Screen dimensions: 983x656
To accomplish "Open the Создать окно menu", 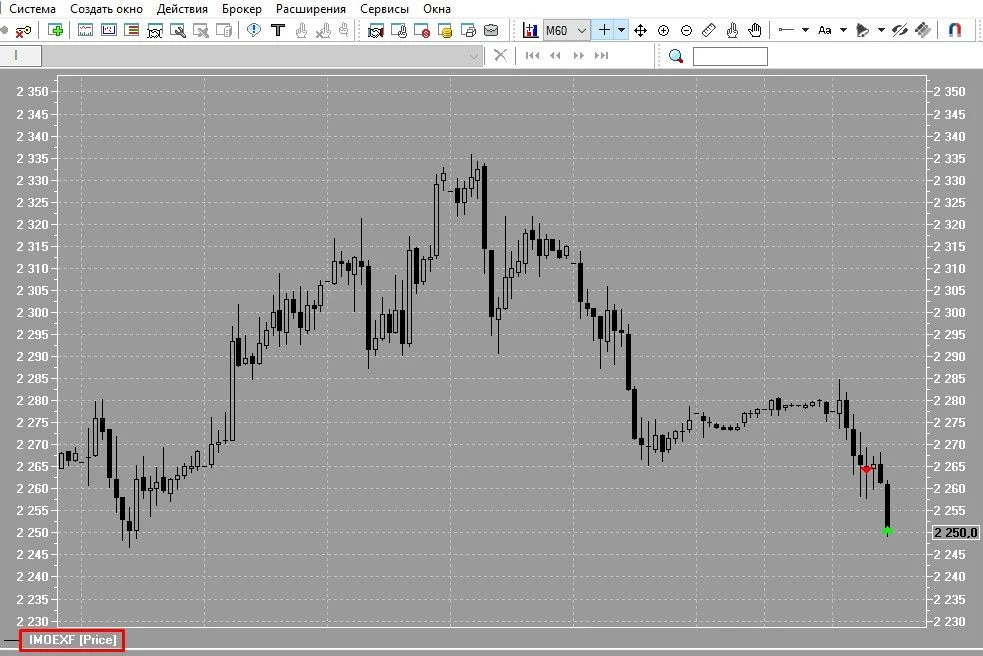I will (x=107, y=9).
